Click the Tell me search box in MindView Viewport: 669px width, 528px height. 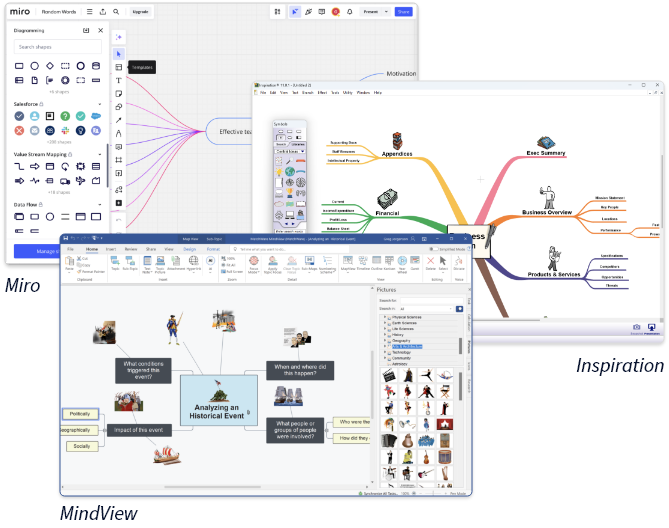click(290, 249)
